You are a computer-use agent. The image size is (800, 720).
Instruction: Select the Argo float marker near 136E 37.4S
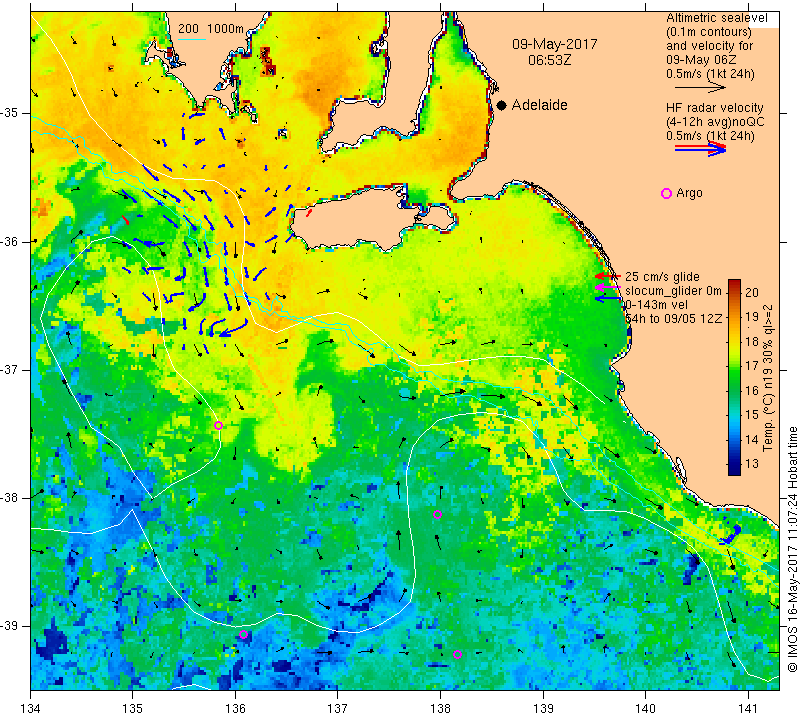point(218,426)
